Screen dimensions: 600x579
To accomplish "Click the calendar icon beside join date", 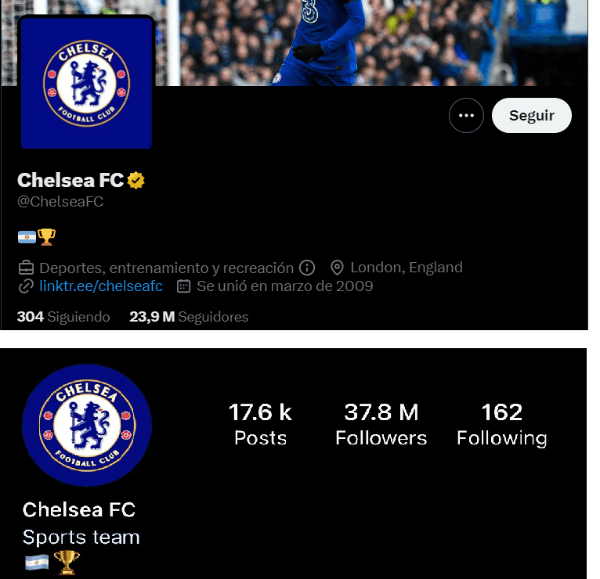I will [x=183, y=286].
